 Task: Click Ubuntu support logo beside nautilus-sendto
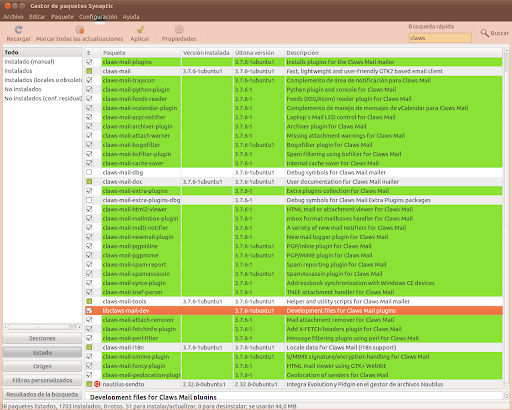(x=97, y=384)
